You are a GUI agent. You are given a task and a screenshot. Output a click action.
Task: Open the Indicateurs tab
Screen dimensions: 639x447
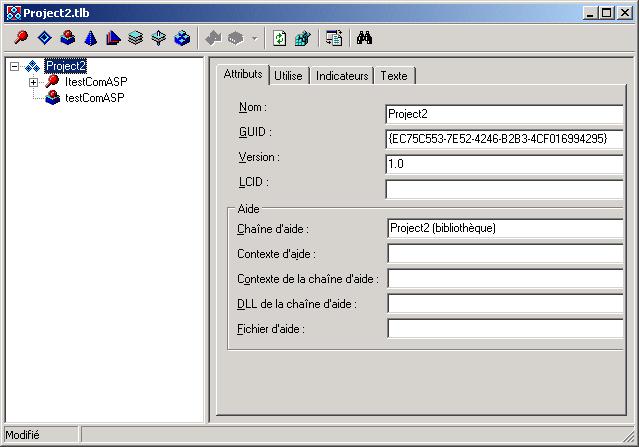(x=342, y=76)
